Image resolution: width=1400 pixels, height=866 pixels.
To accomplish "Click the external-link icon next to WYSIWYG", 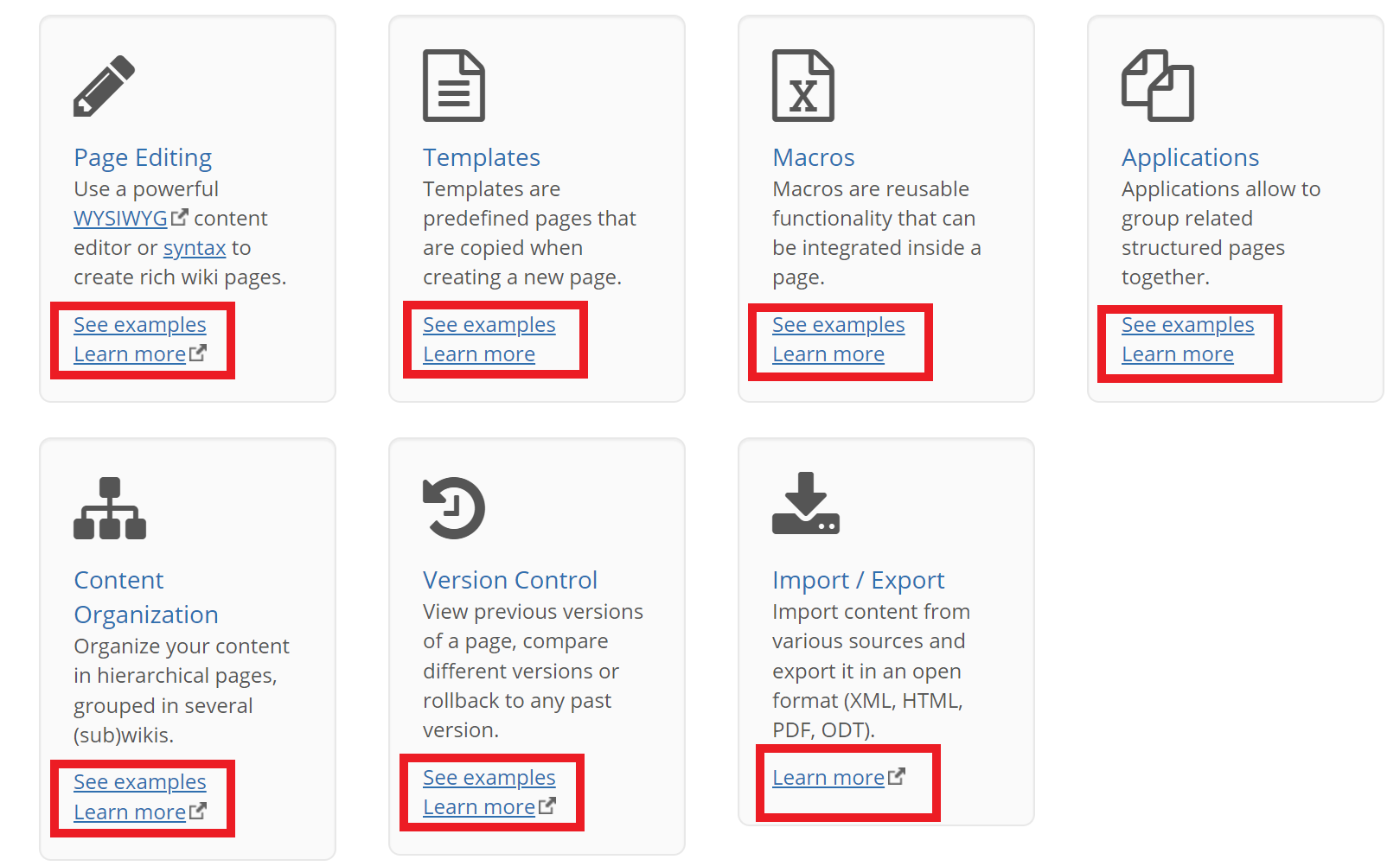I will pos(180,217).
